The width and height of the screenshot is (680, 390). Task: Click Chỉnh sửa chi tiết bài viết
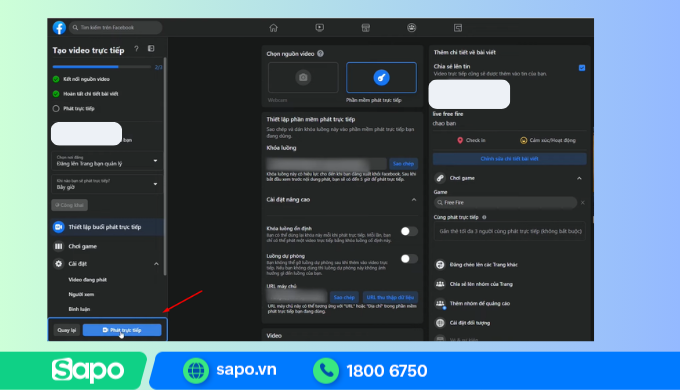[510, 159]
